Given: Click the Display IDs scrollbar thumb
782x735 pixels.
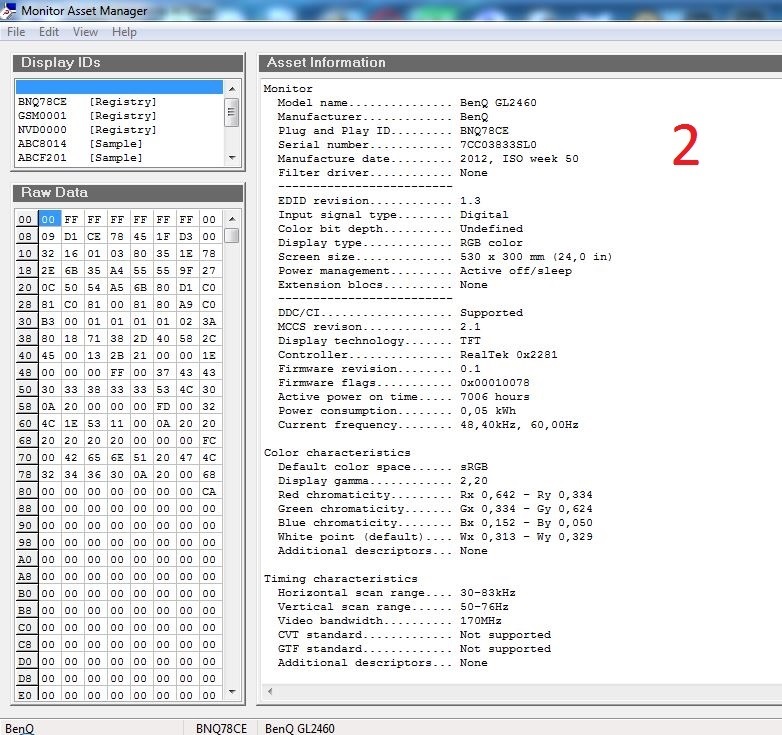Looking at the screenshot, I should [231, 112].
